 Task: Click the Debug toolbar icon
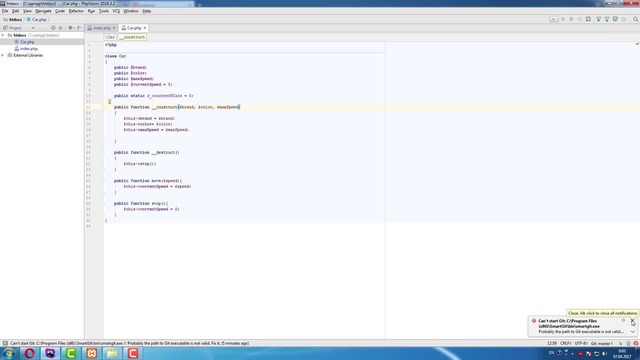[571, 19]
